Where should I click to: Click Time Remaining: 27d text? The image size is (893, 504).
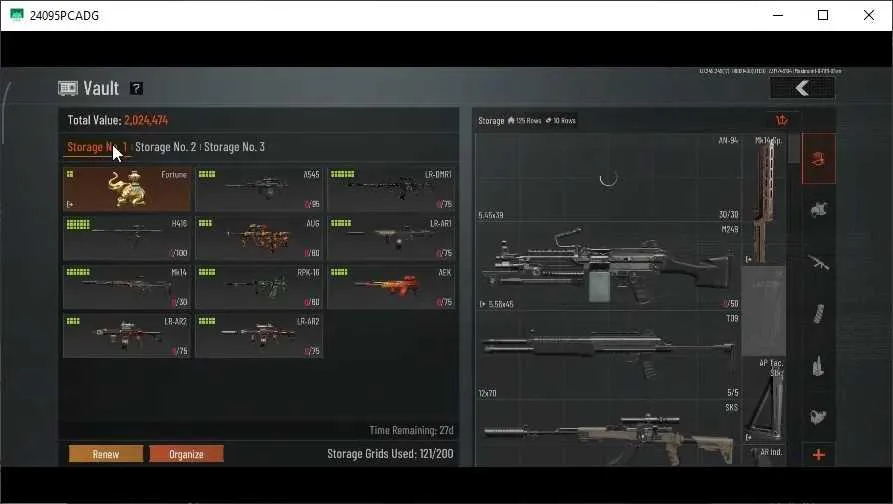pos(411,430)
